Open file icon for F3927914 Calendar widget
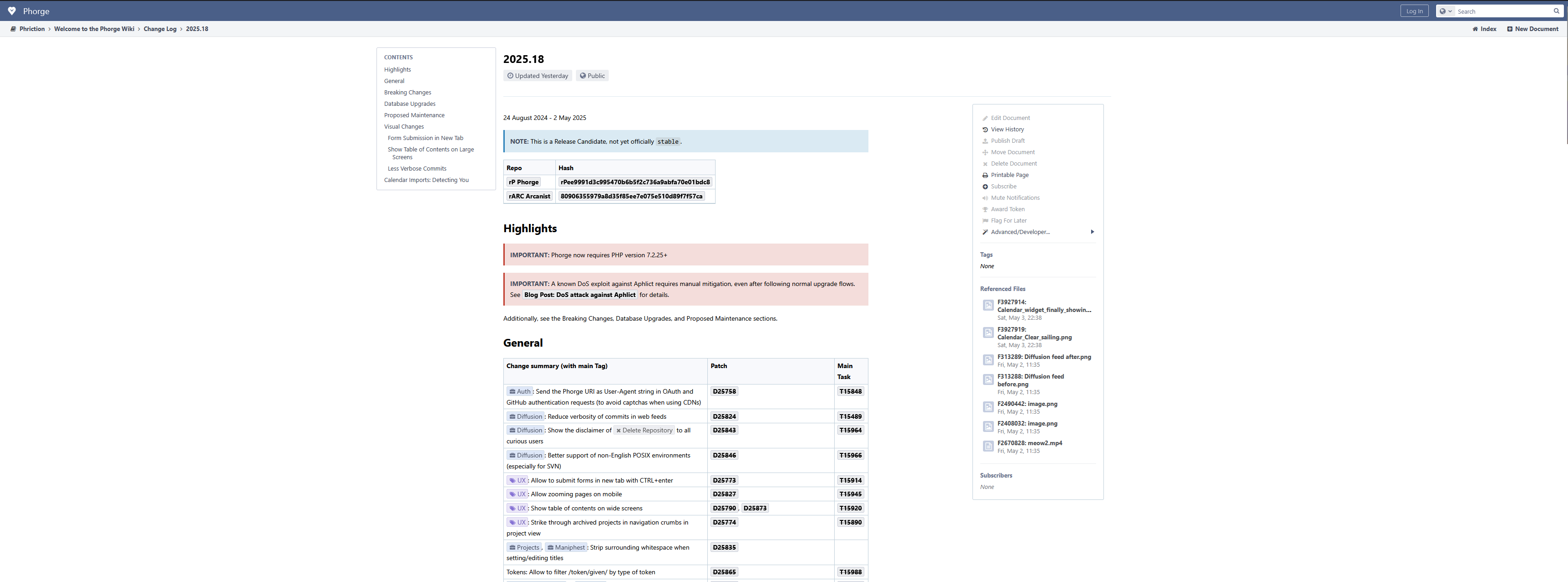 (988, 305)
